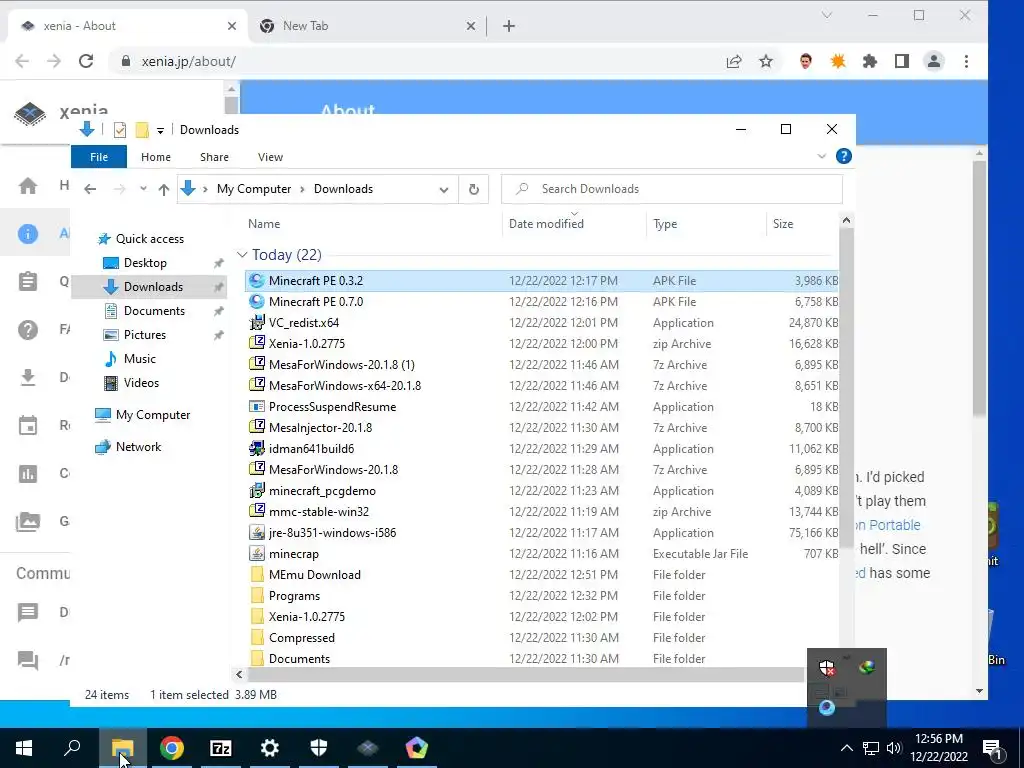
Task: Open Documents in the navigation pane
Action: tap(154, 311)
